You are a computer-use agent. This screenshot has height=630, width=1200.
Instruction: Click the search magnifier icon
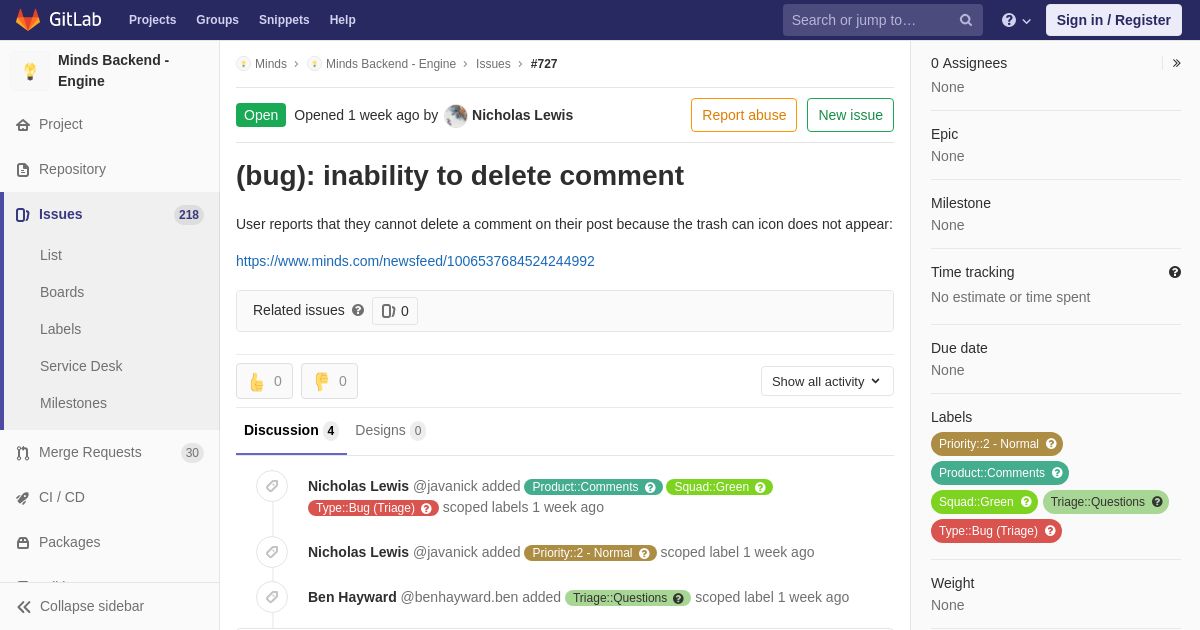[966, 20]
